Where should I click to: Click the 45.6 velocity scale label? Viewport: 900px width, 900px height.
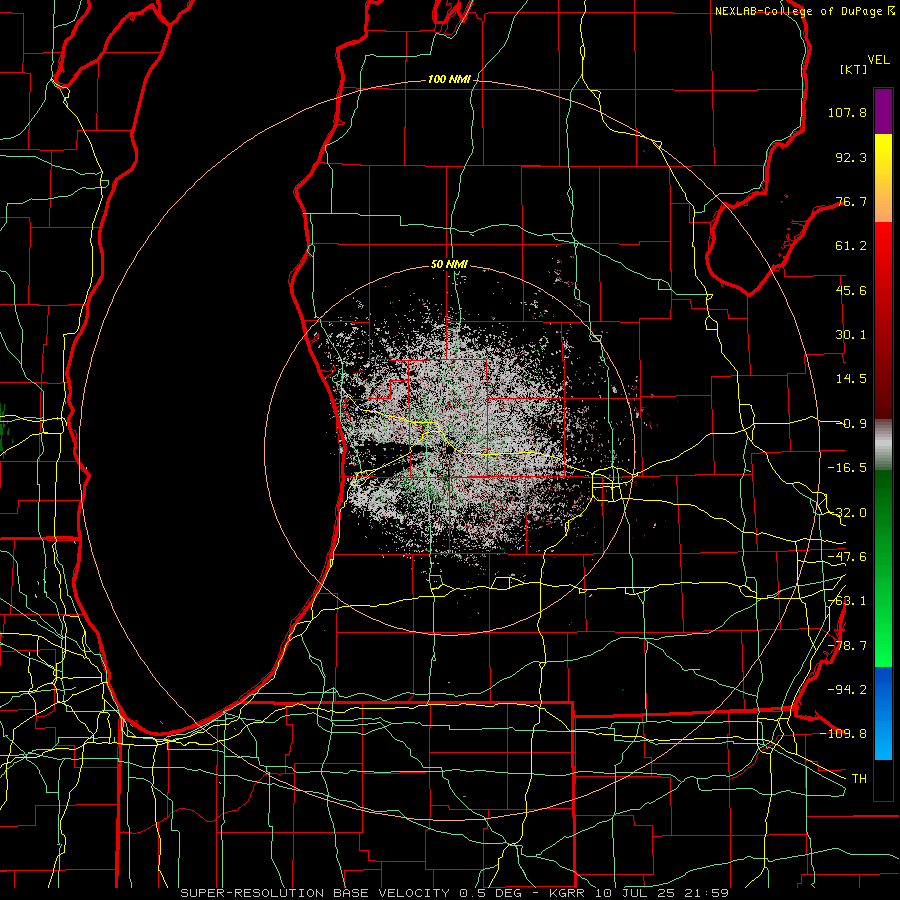(851, 290)
